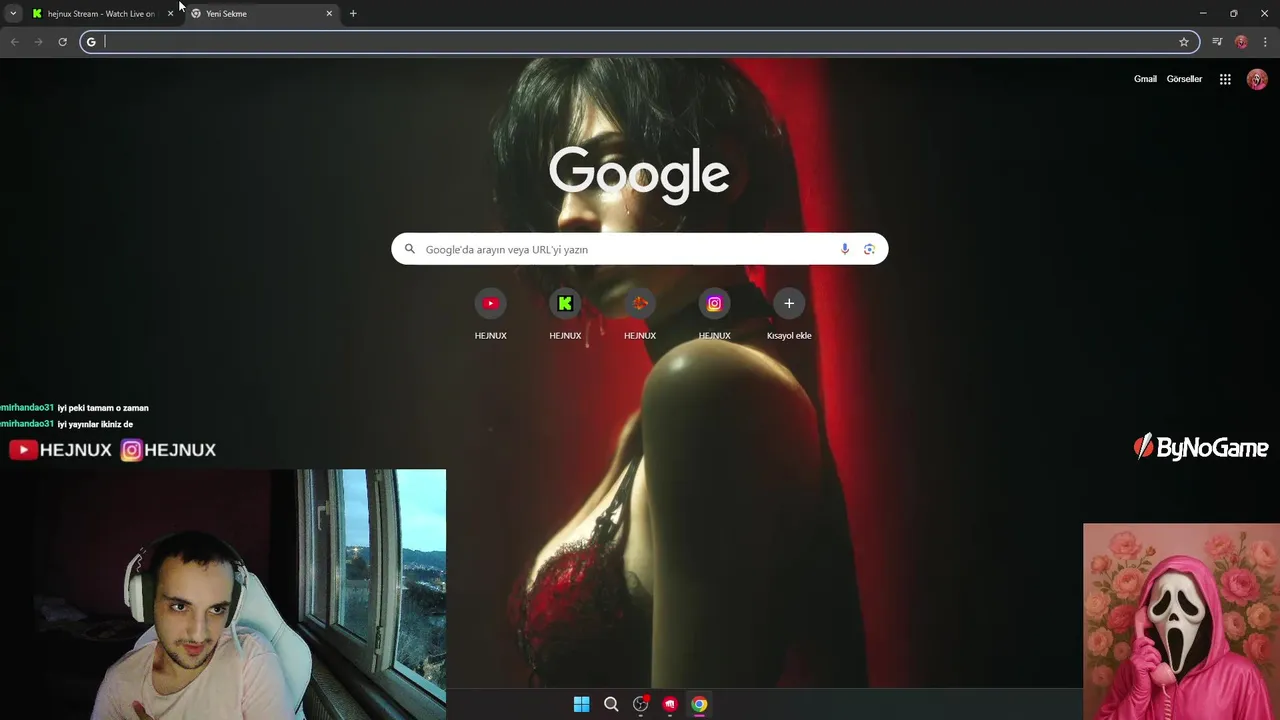Add a shortcut via Kısayol ekle
1280x720 pixels.
(789, 314)
